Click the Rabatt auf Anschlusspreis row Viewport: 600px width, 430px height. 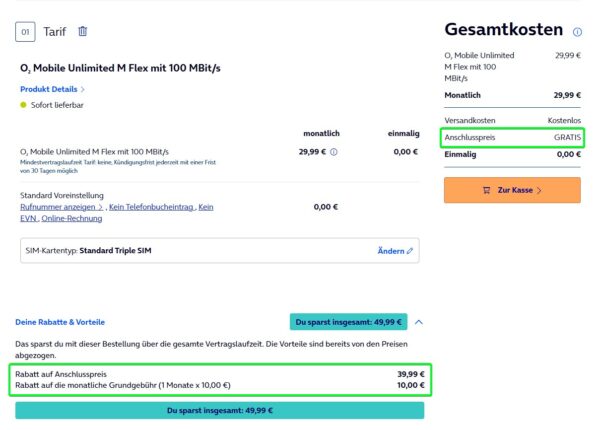(220, 374)
